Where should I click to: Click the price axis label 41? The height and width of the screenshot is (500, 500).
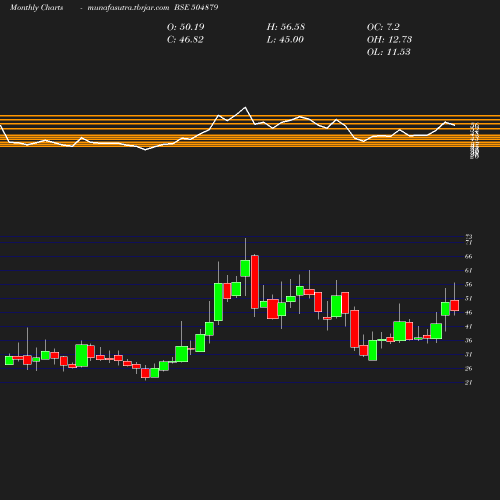[468, 327]
